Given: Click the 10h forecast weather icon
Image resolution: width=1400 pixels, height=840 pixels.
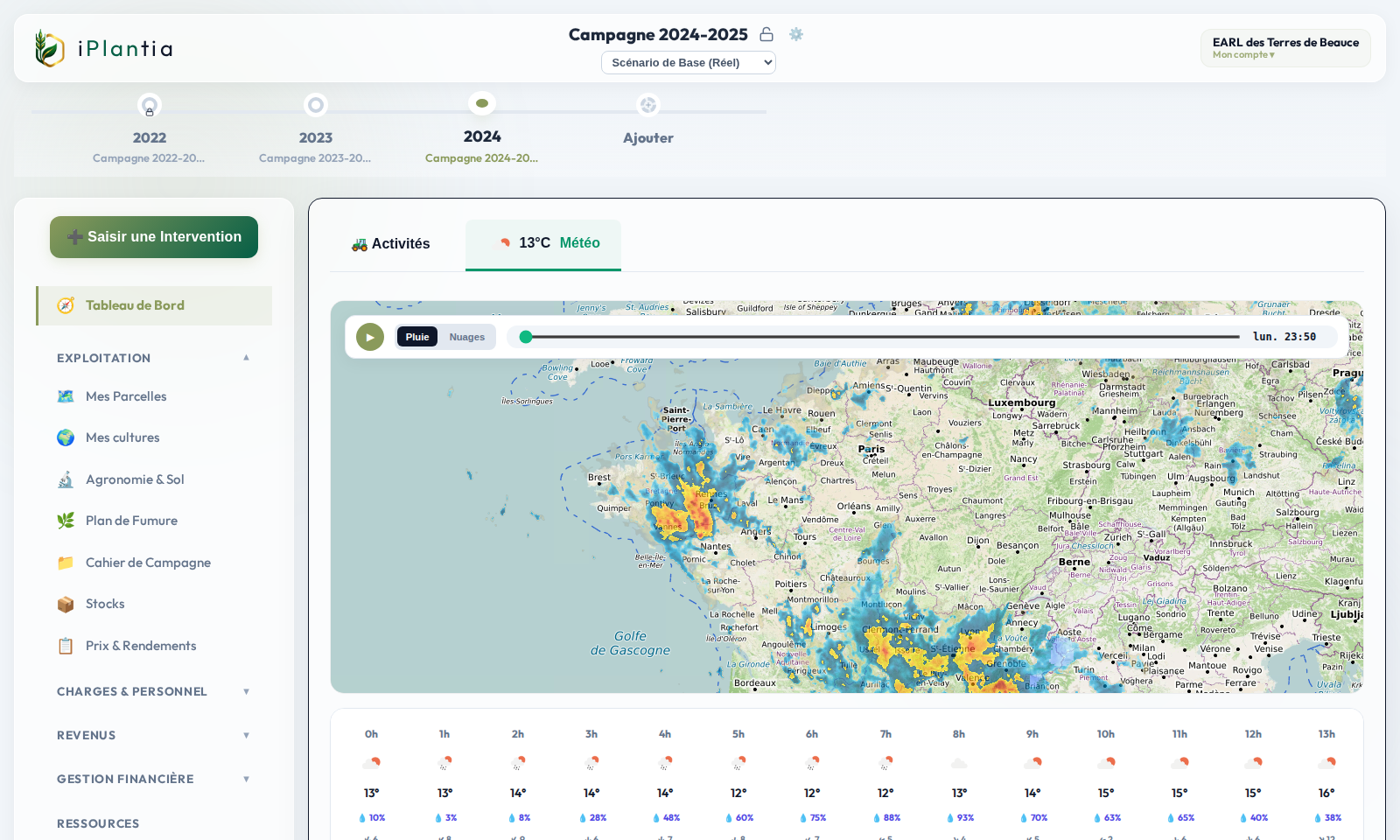Looking at the screenshot, I should (1107, 763).
